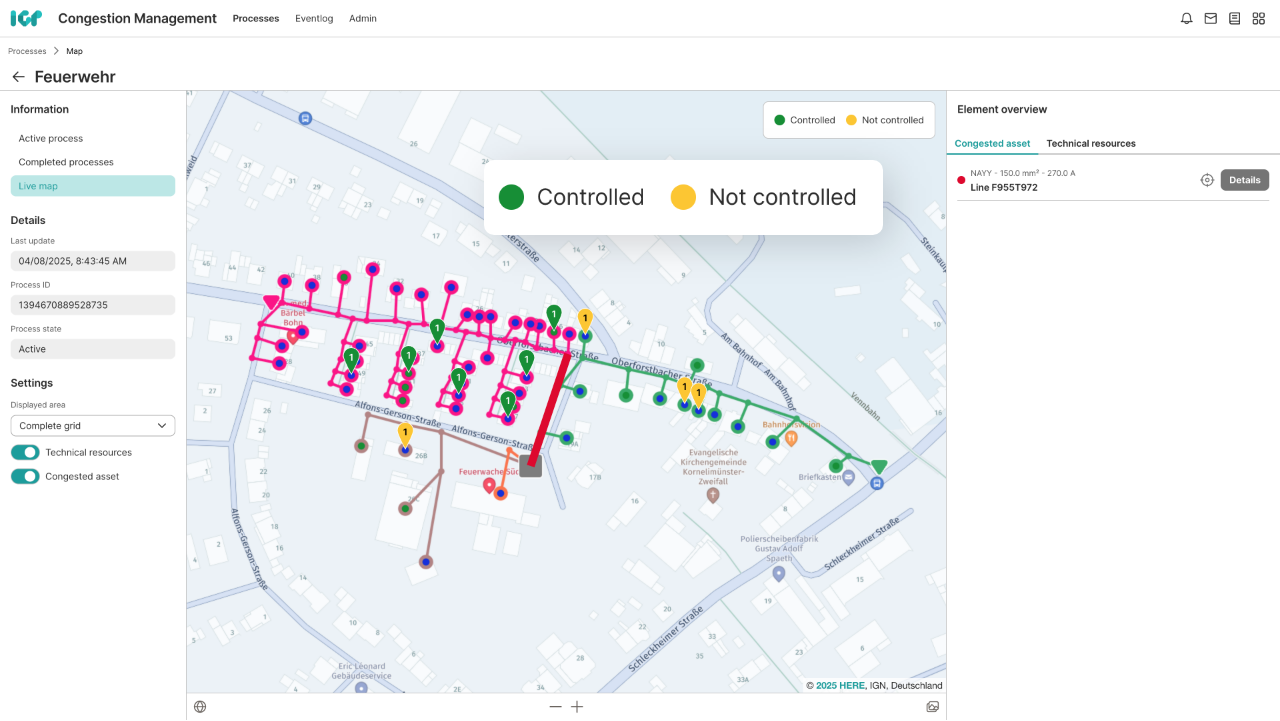This screenshot has width=1280, height=721.
Task: Open the apps grid icon
Action: click(x=1258, y=18)
